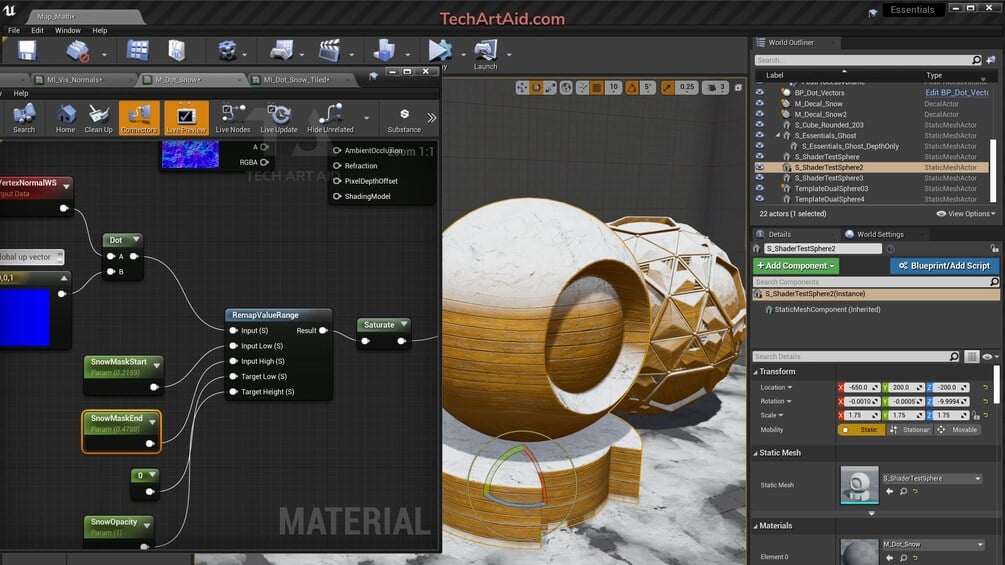Open Location type dropdown arrow
This screenshot has width=1005, height=565.
click(790, 388)
